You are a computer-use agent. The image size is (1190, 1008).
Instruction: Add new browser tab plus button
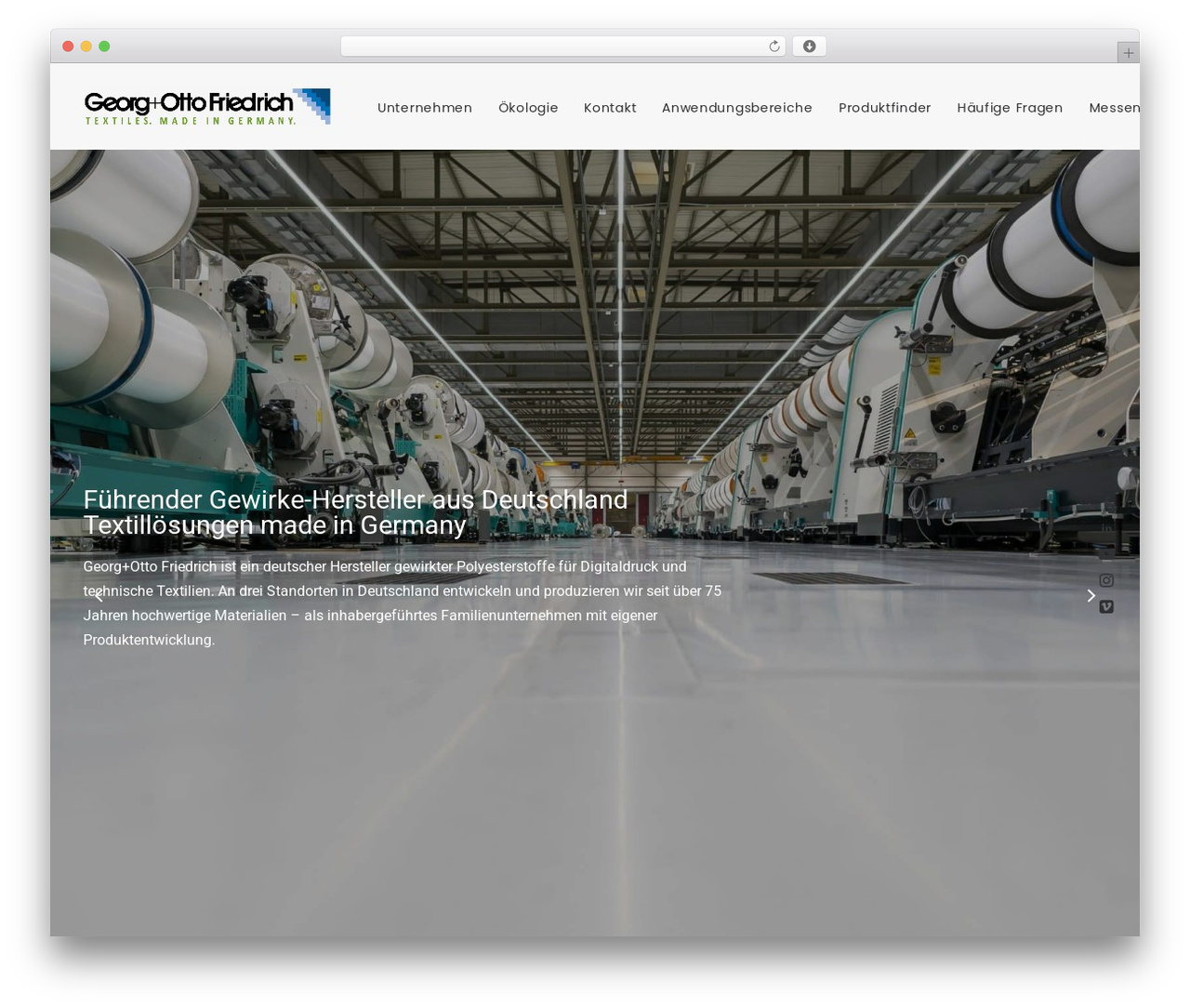[x=1128, y=53]
